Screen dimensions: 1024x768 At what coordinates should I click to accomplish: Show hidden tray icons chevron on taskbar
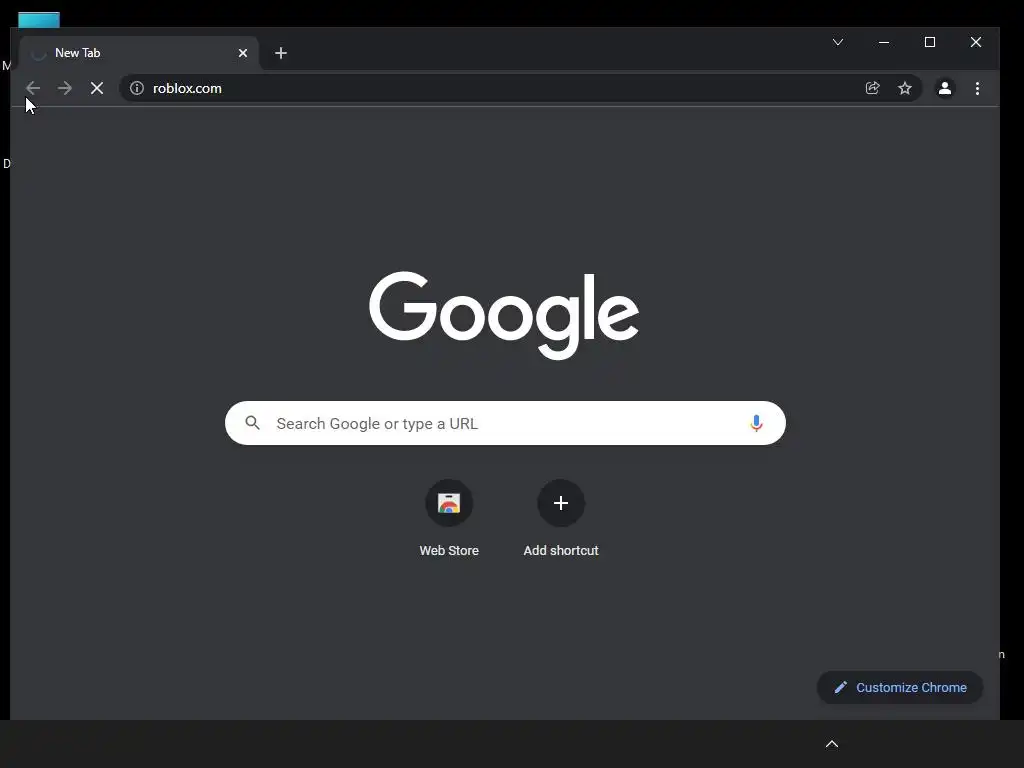[x=832, y=744]
